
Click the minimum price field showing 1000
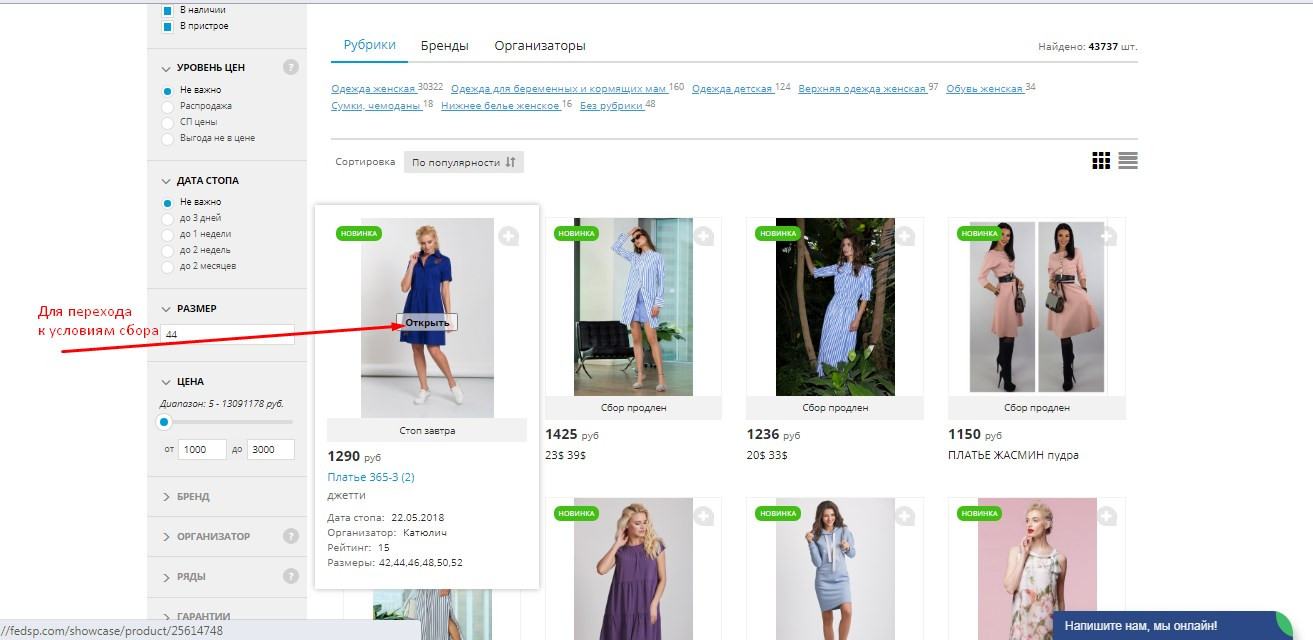[203, 450]
